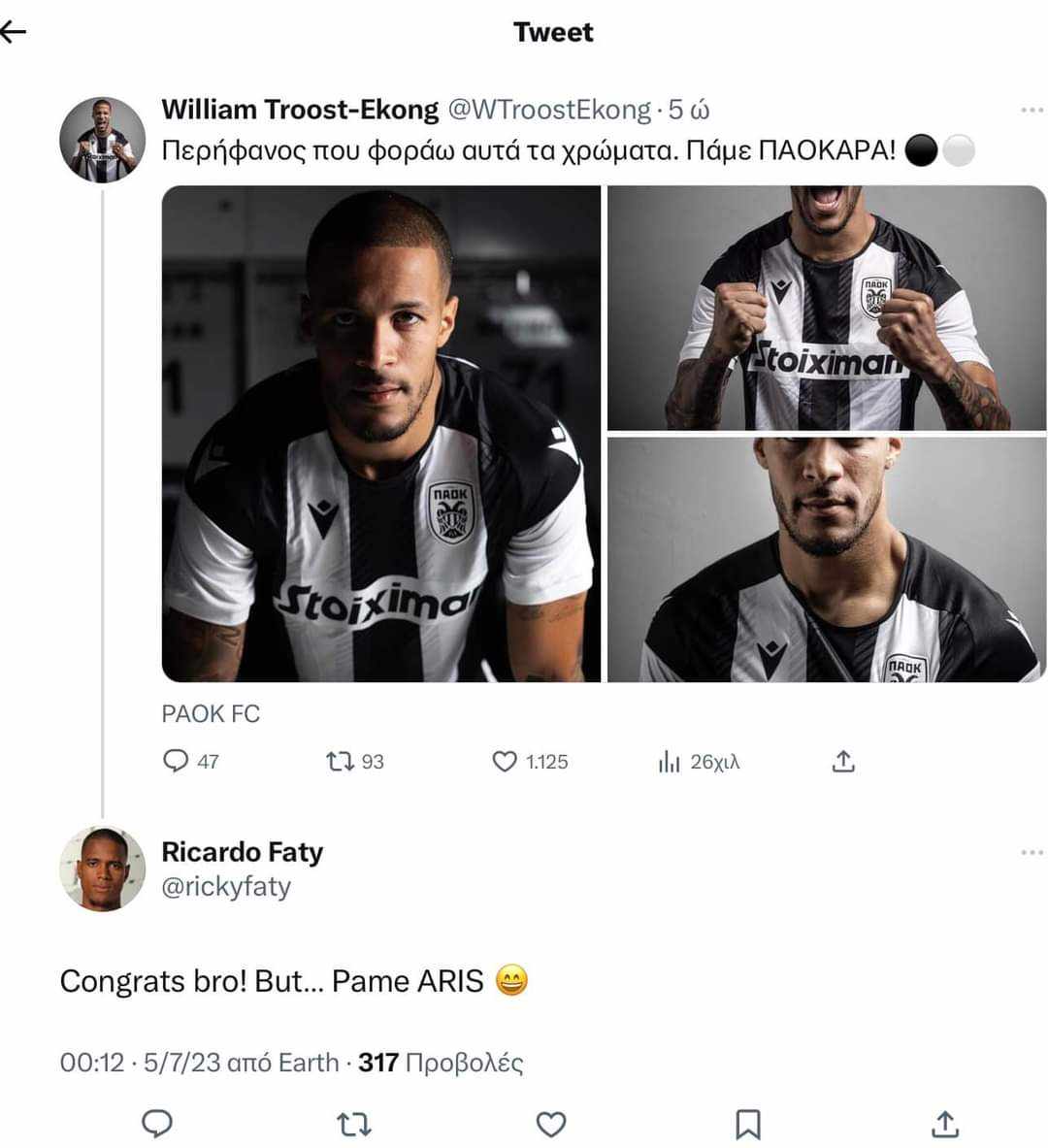Retweet the post with 93 retweets
The height and width of the screenshot is (1148, 1048).
[340, 762]
